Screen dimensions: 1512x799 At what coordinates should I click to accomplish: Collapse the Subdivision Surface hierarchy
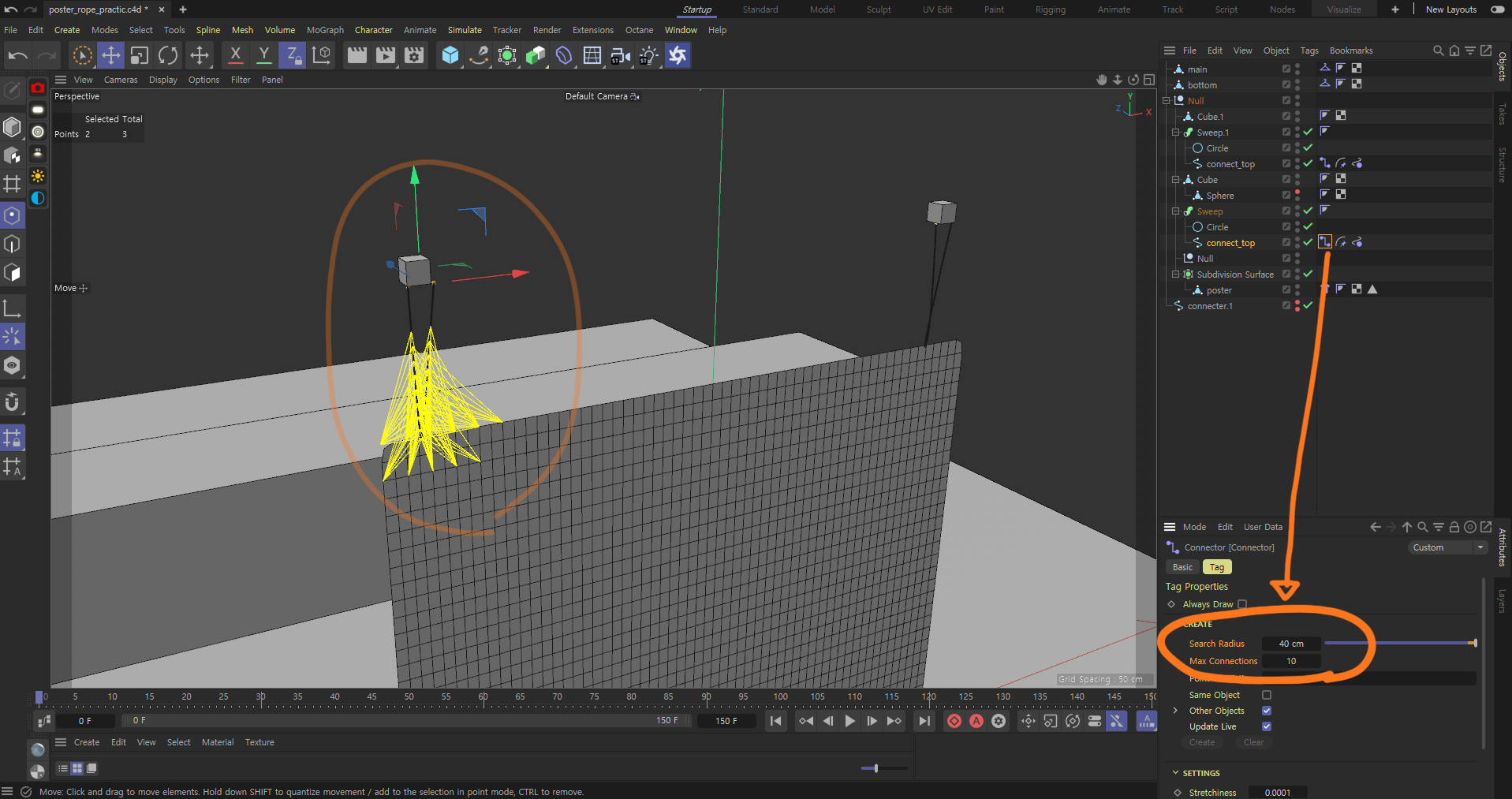click(1175, 274)
